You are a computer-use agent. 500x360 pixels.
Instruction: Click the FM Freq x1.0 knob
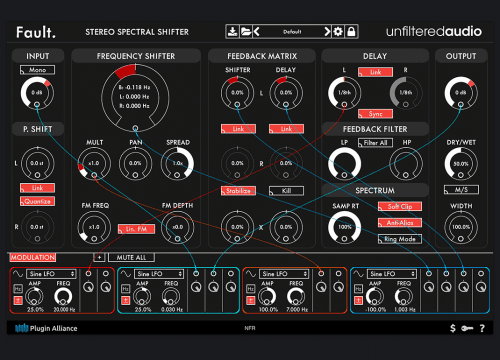coord(94,227)
